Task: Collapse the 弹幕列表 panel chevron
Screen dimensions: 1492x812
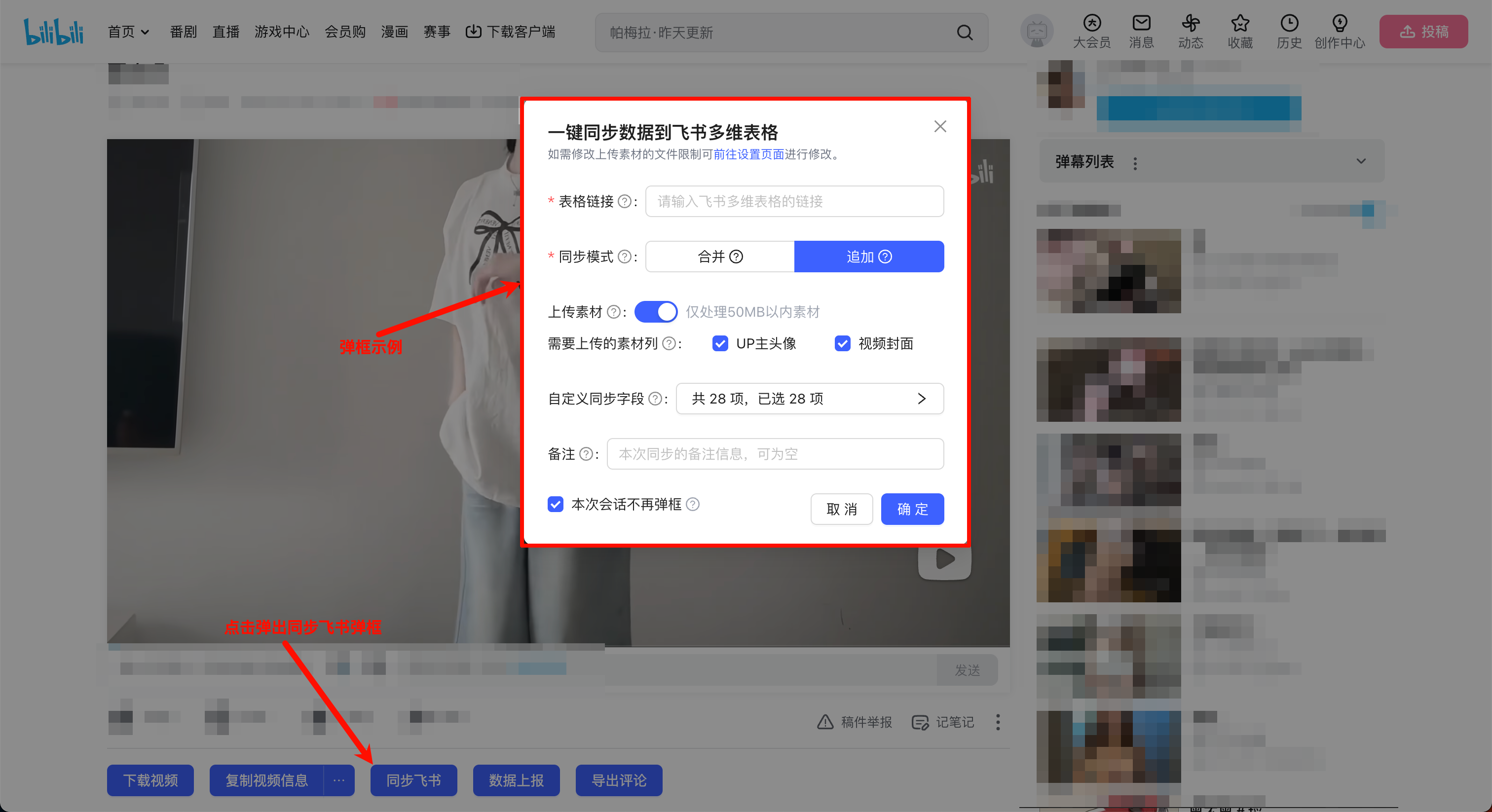Action: [1361, 162]
